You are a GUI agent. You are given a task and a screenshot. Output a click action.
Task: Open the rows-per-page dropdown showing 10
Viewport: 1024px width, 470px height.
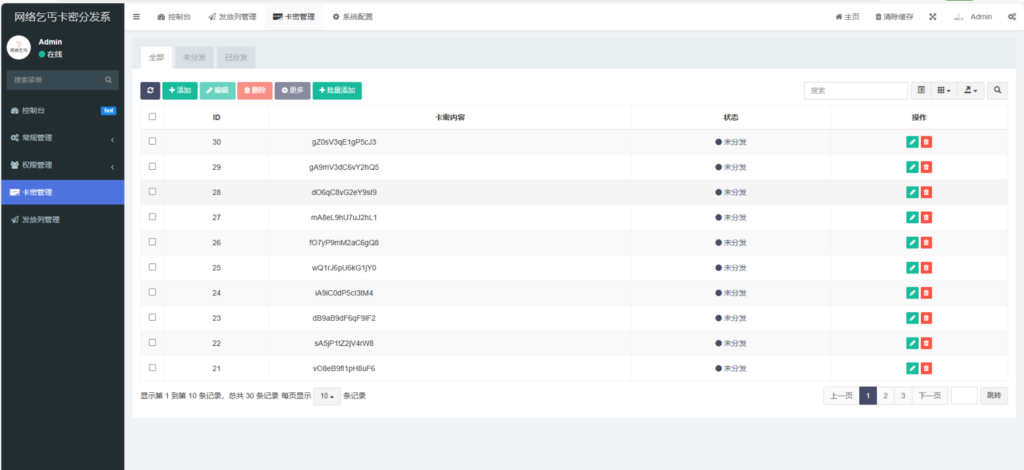pyautogui.click(x=327, y=396)
